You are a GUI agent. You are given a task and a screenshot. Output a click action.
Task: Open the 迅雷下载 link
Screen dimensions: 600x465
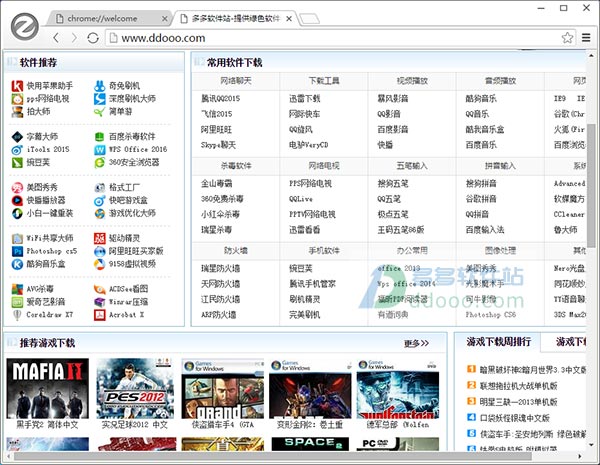(305, 98)
